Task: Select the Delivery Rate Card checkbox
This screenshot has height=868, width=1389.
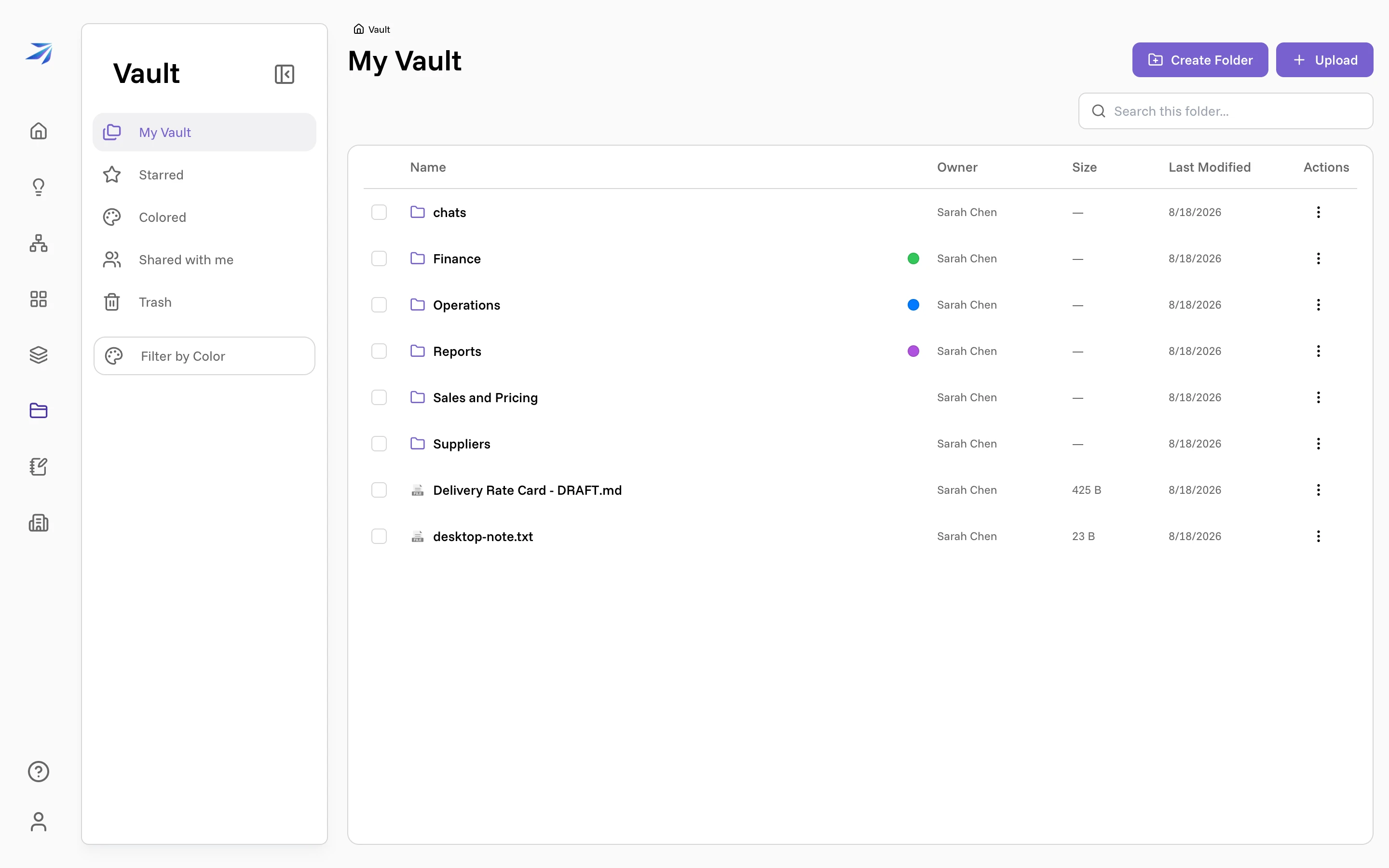Action: click(x=379, y=489)
